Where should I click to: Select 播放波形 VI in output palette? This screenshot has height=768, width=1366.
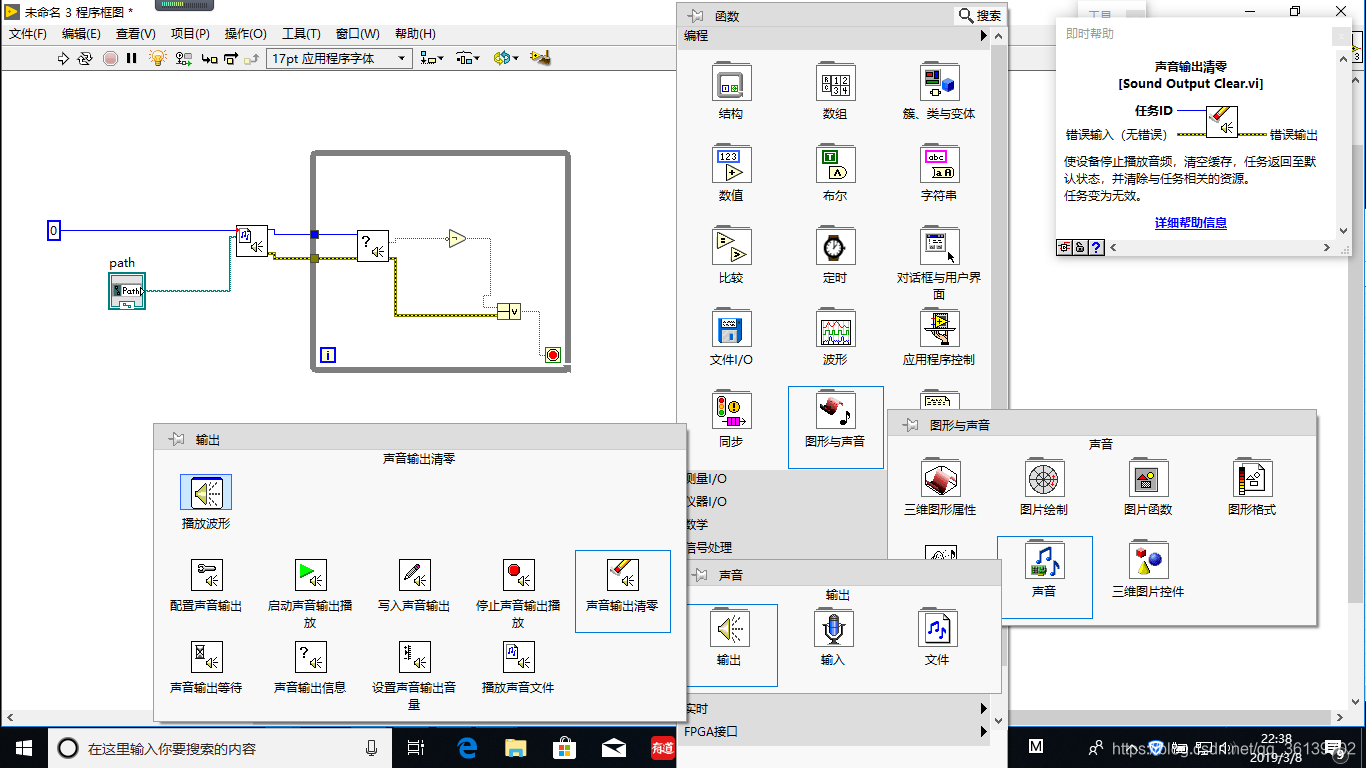pyautogui.click(x=206, y=493)
